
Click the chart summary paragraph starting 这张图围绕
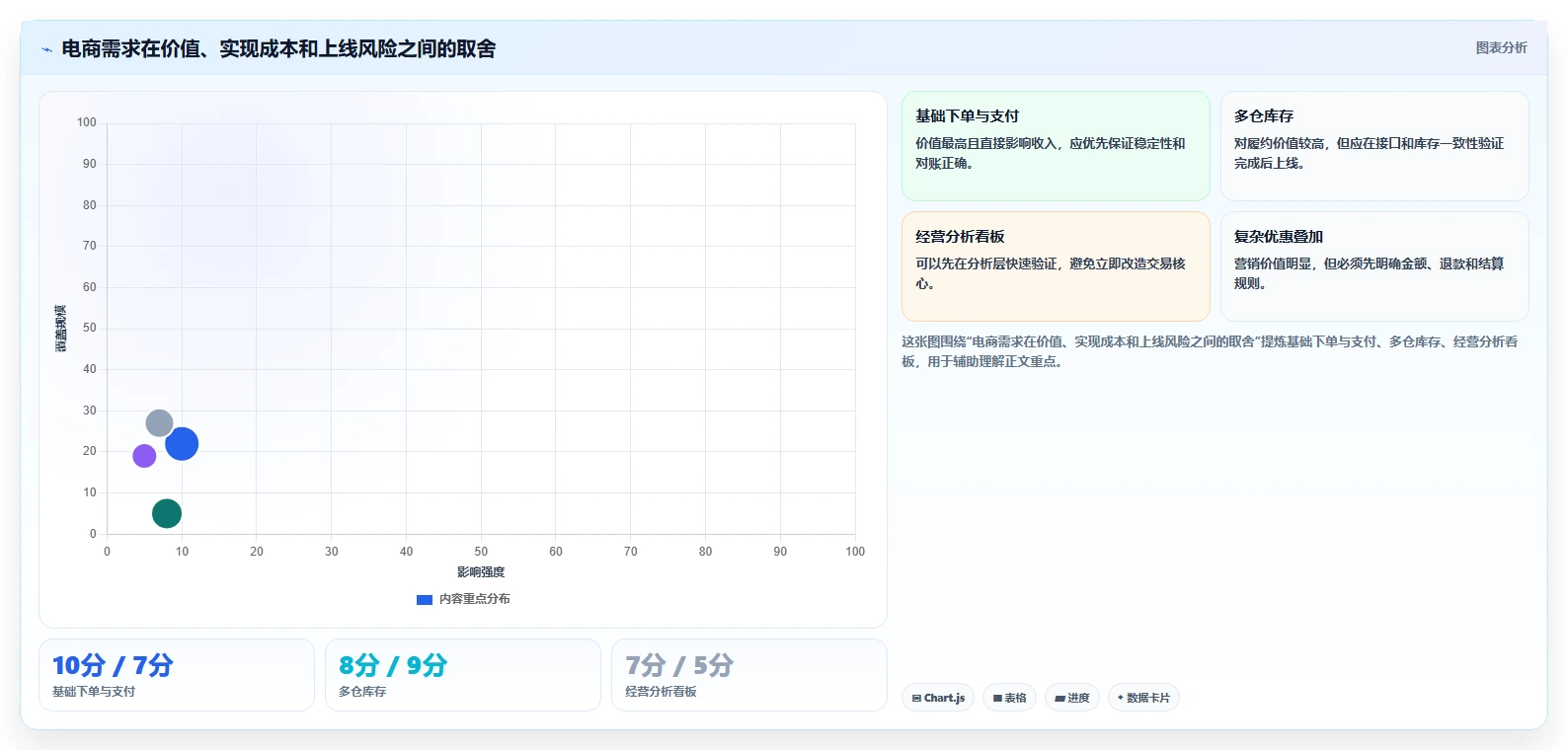pyautogui.click(x=1210, y=351)
